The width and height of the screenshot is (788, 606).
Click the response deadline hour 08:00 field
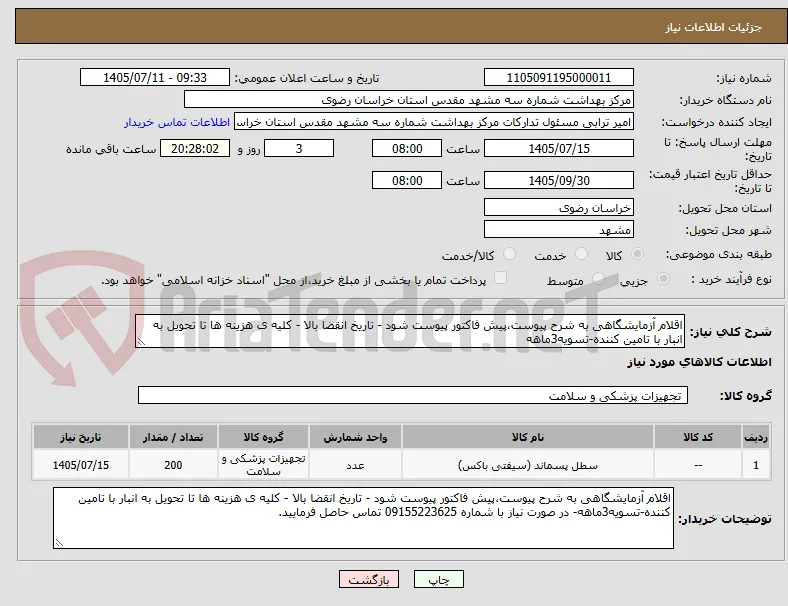(407, 149)
